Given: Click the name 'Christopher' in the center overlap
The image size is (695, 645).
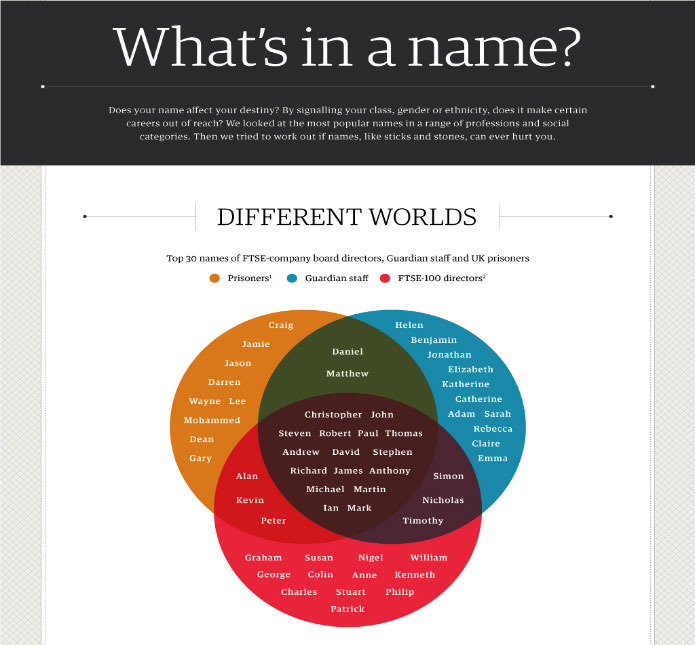Looking at the screenshot, I should (x=333, y=414).
